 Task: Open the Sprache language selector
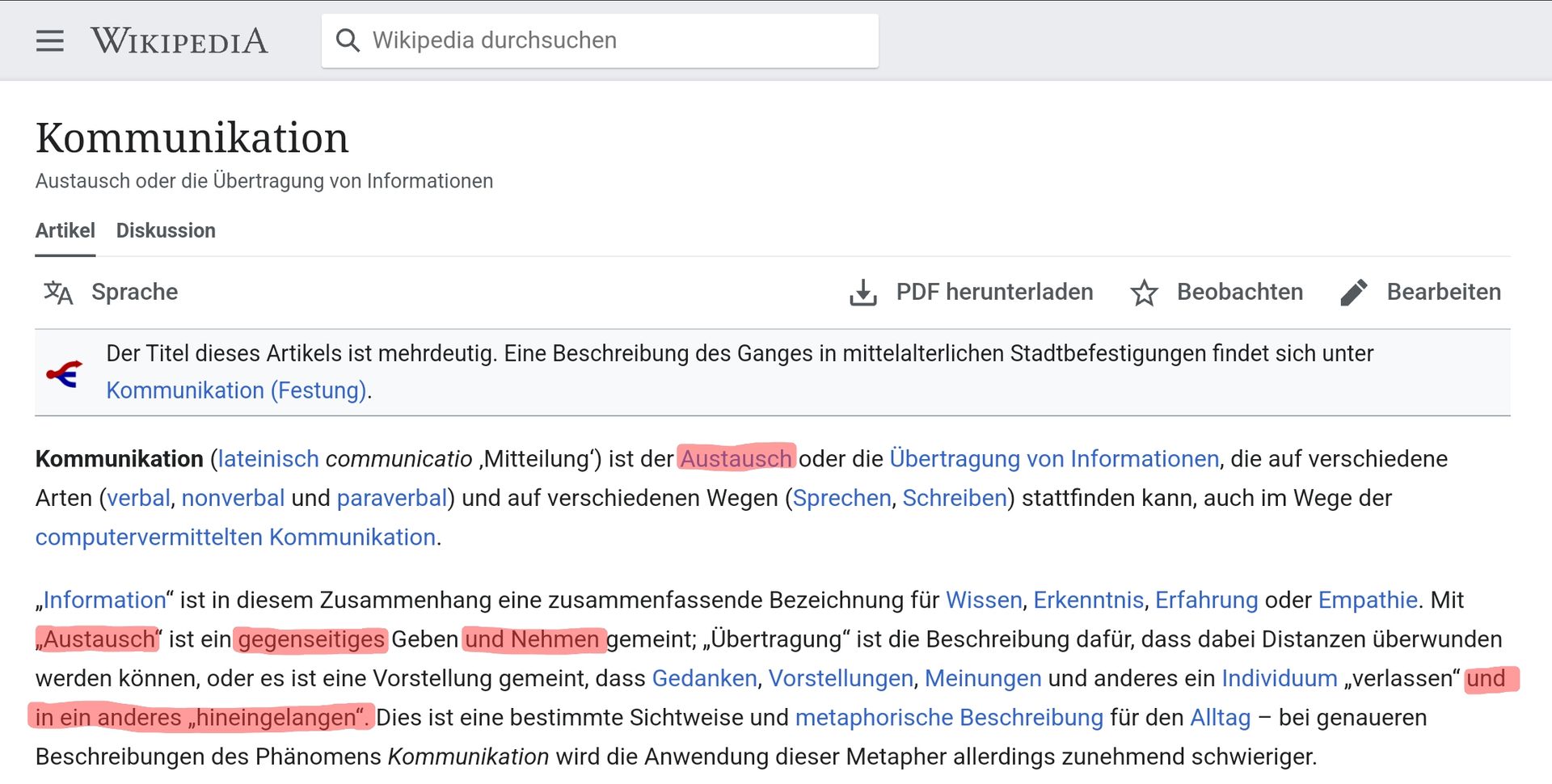[134, 293]
